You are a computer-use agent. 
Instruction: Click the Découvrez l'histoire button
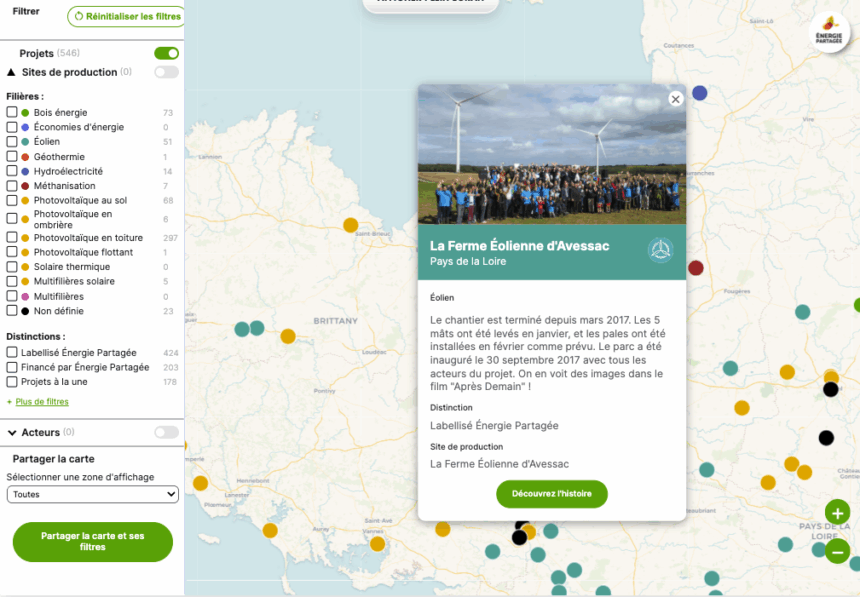tap(551, 494)
